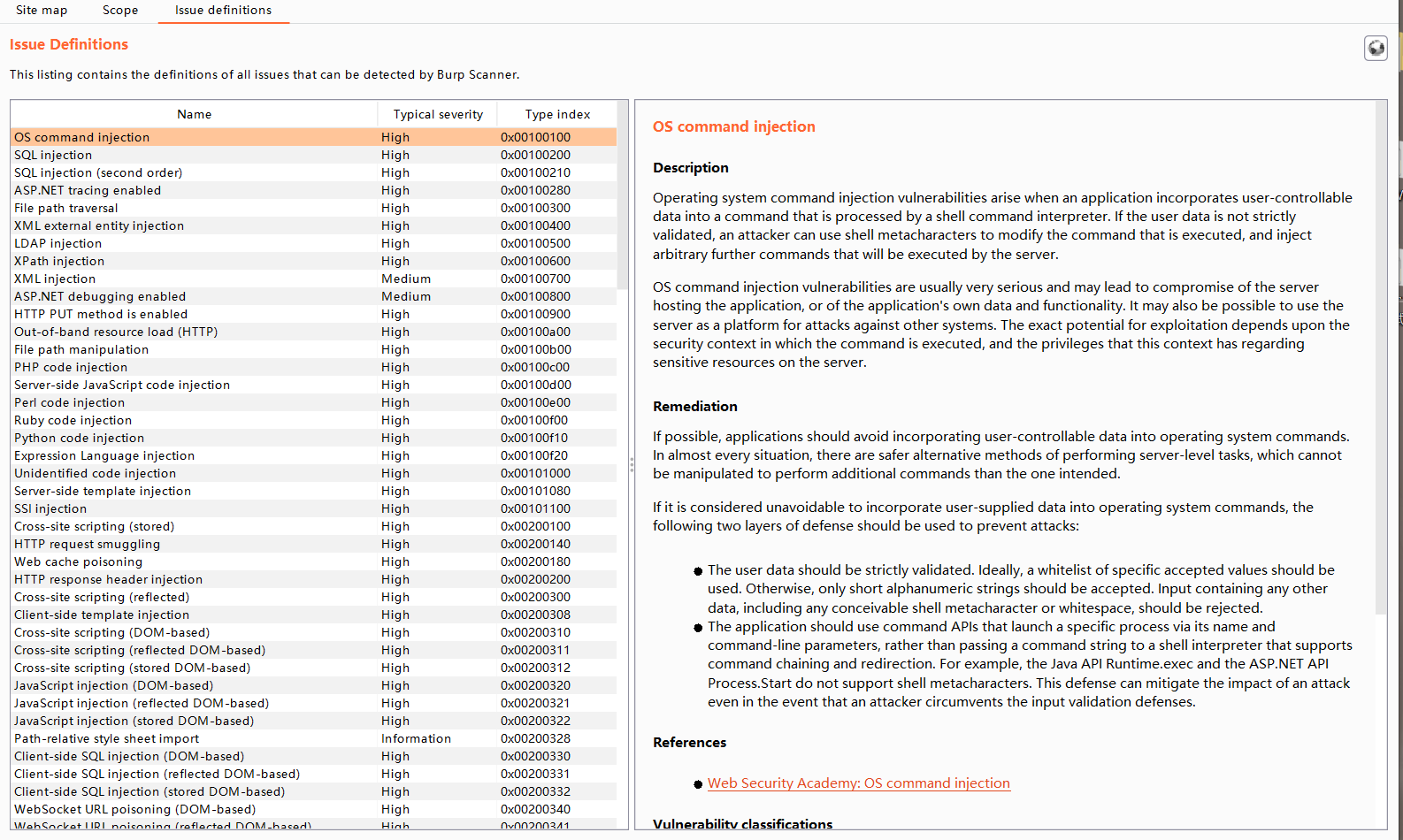1403x840 pixels.
Task: Click the Remediation heading in details pane
Action: 695,407
